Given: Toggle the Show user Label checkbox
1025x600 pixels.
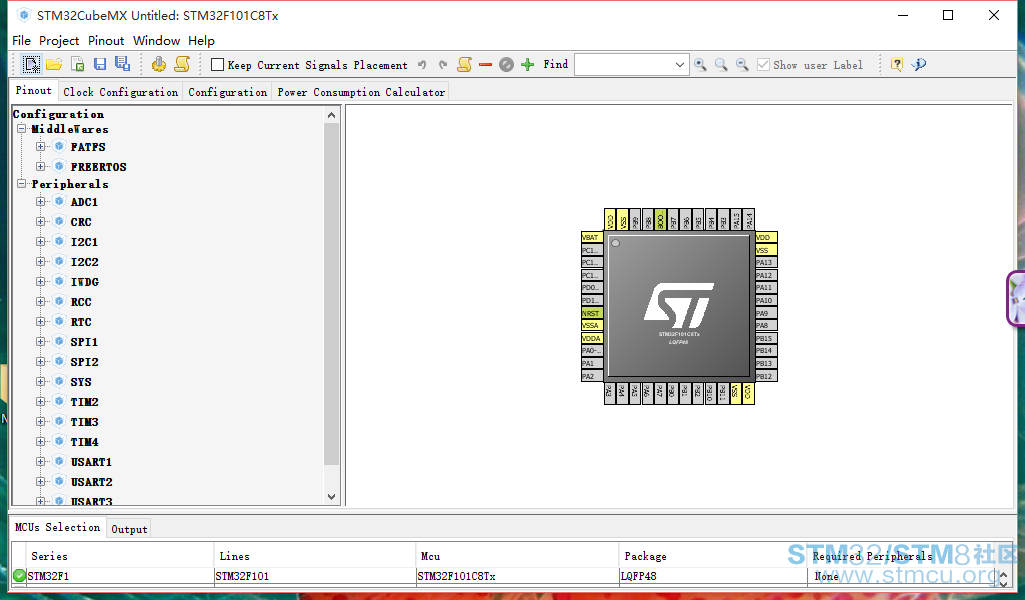Looking at the screenshot, I should point(763,65).
